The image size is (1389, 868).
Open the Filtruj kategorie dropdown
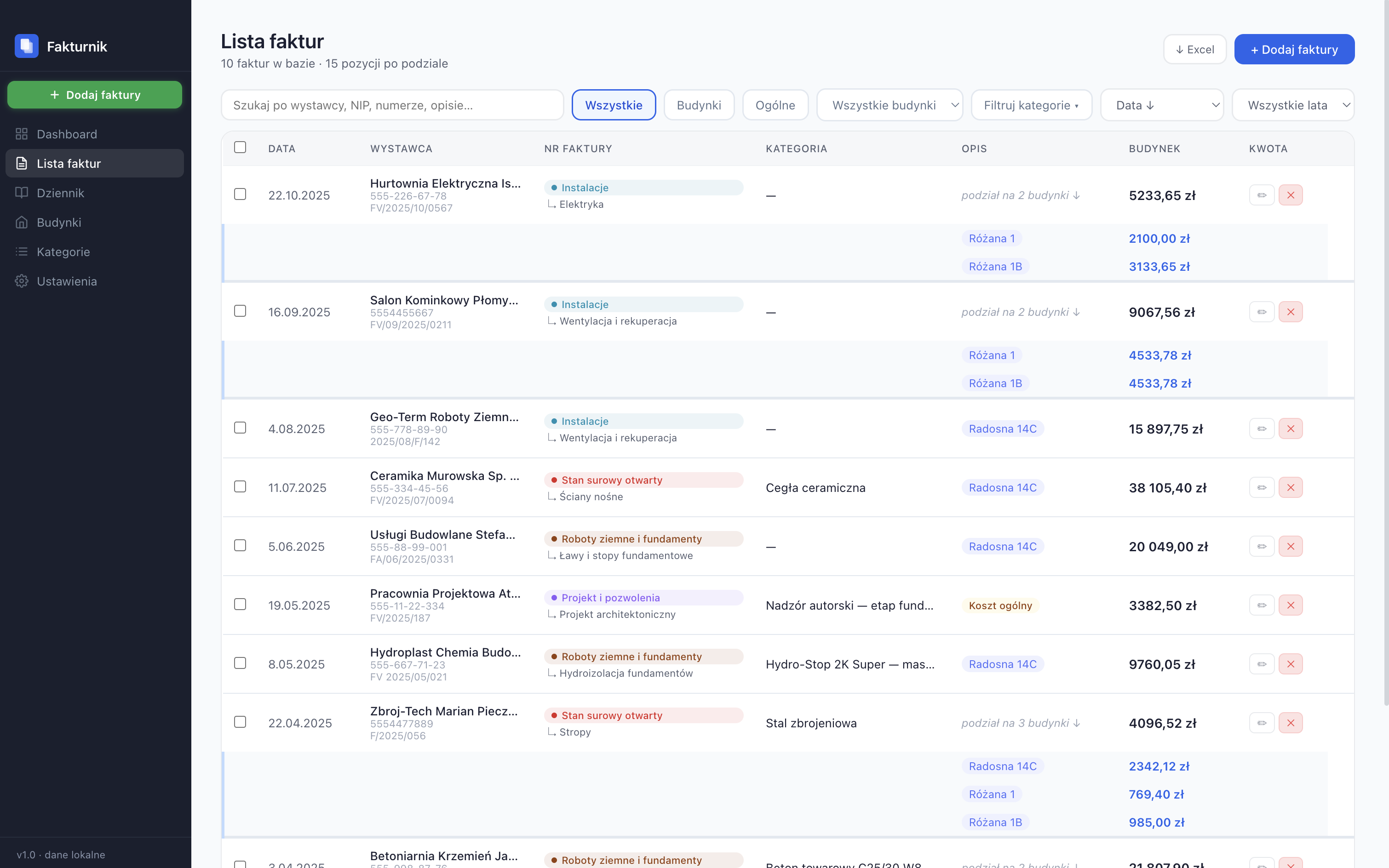click(x=1031, y=105)
